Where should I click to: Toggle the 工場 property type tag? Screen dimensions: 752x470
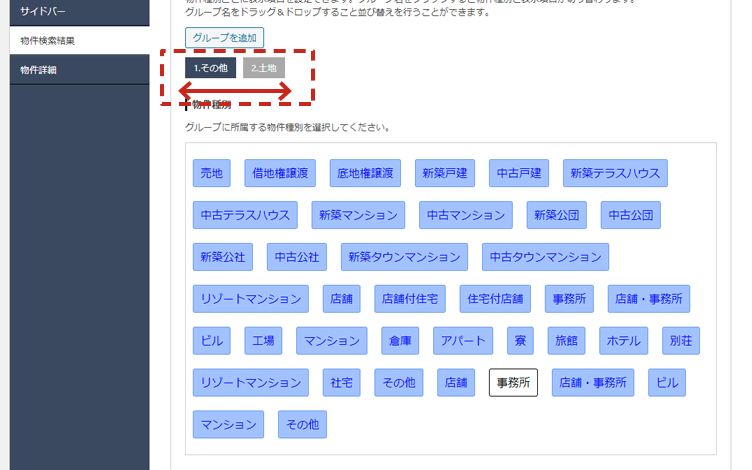[264, 341]
